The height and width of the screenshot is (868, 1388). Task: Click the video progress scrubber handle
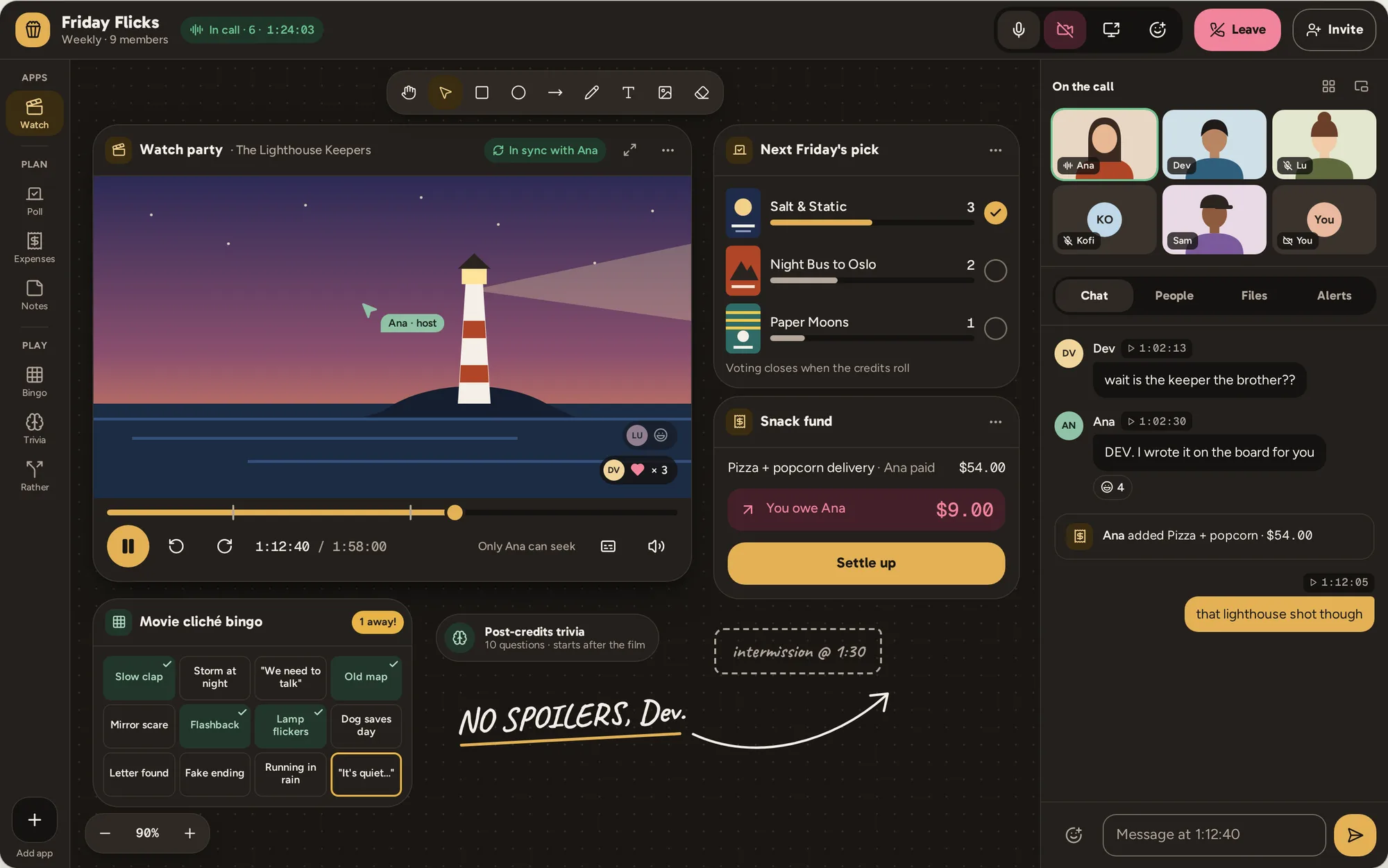click(455, 512)
